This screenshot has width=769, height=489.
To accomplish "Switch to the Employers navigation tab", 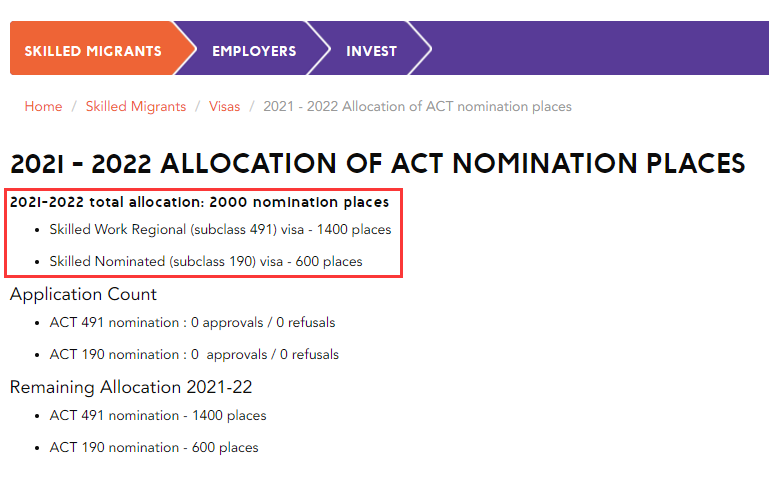I will [x=254, y=51].
